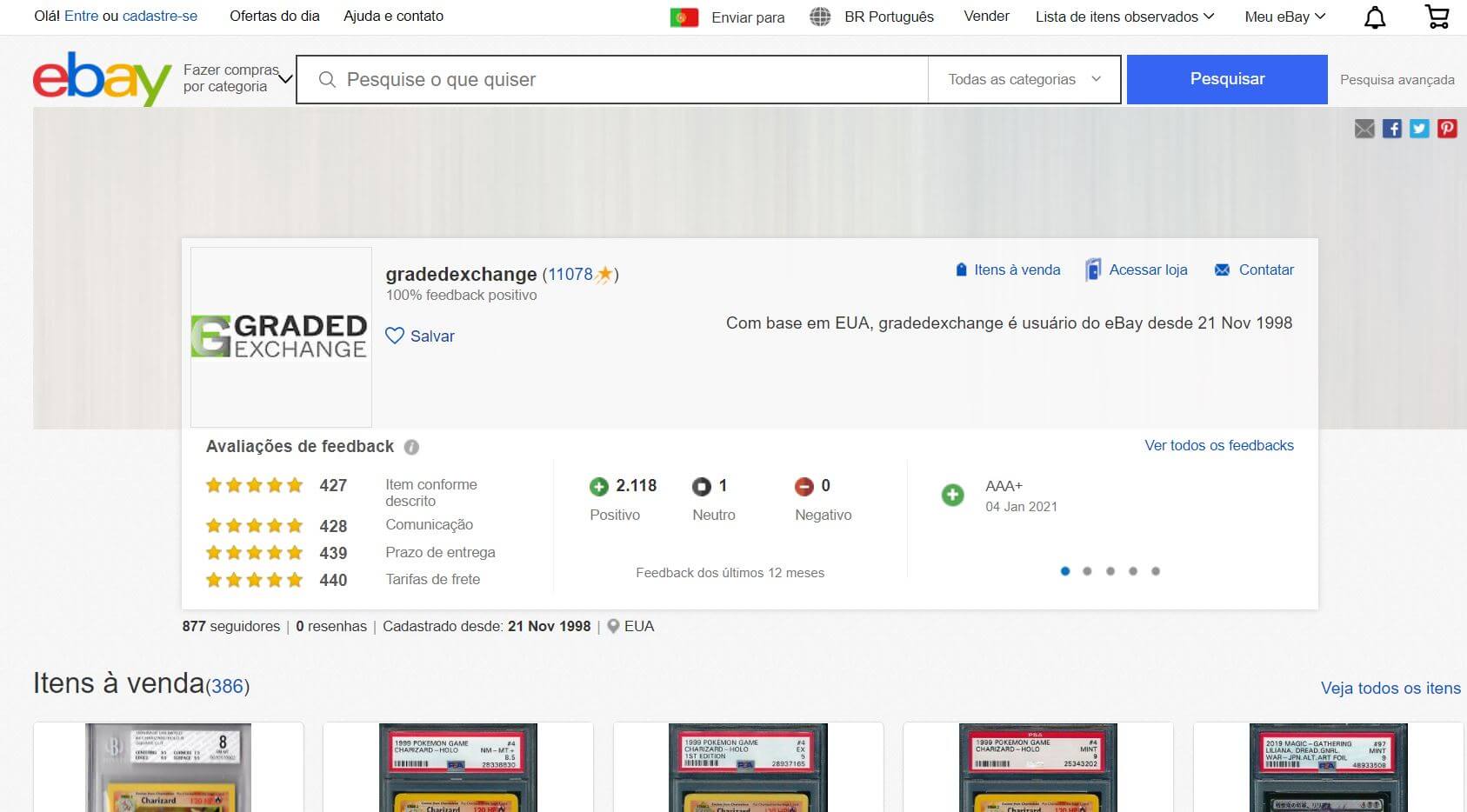Click the Comunicação rating label
Image resolution: width=1467 pixels, height=812 pixels.
click(430, 525)
